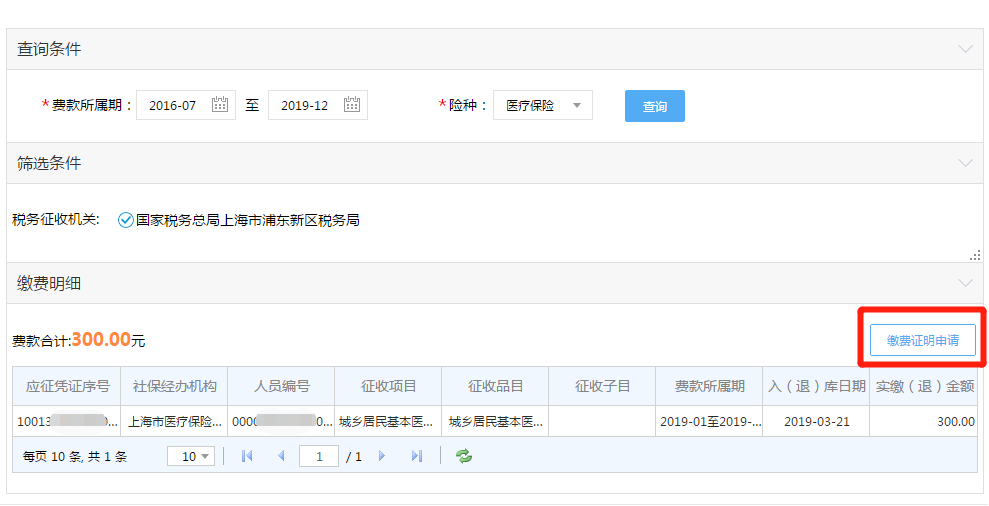This screenshot has height=506, width=989.
Task: Sort by 实缴（退）金额 column header
Action: click(924, 386)
